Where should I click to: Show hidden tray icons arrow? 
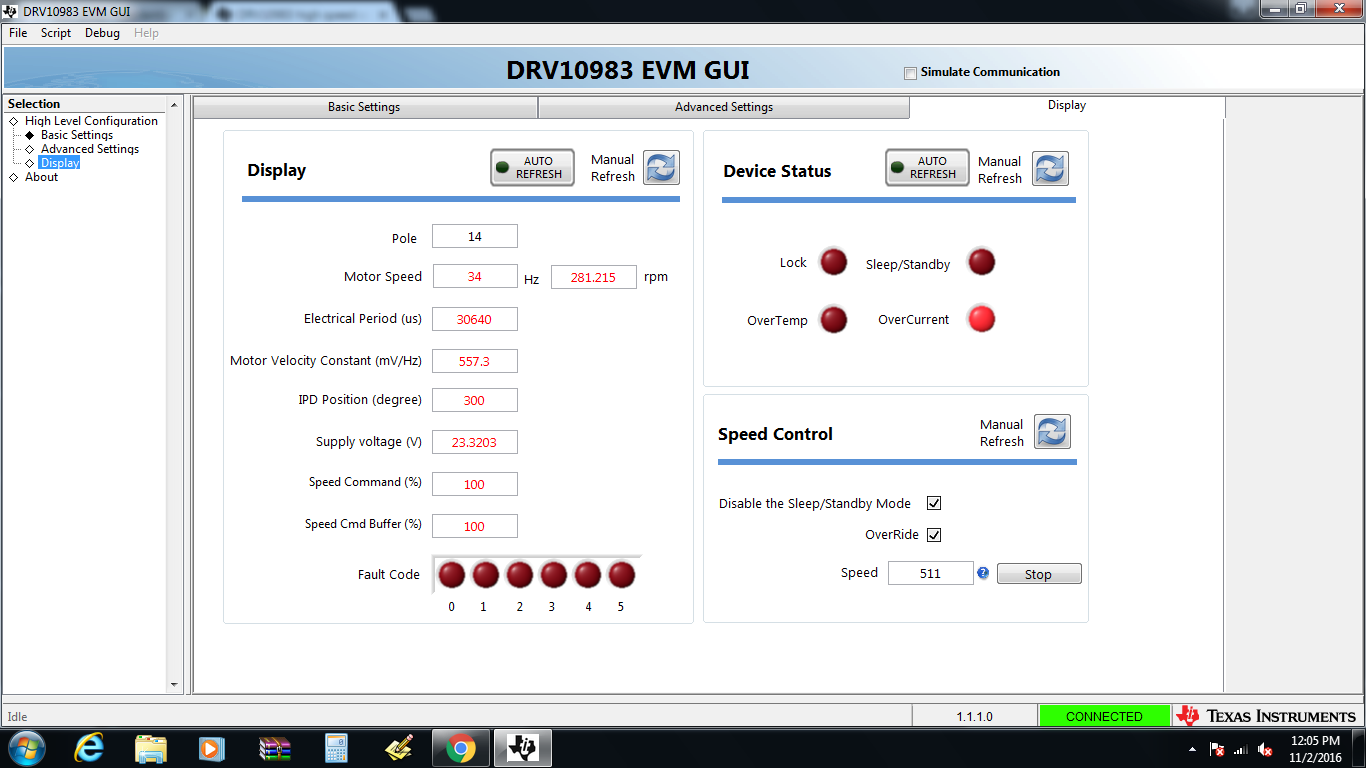[1192, 749]
